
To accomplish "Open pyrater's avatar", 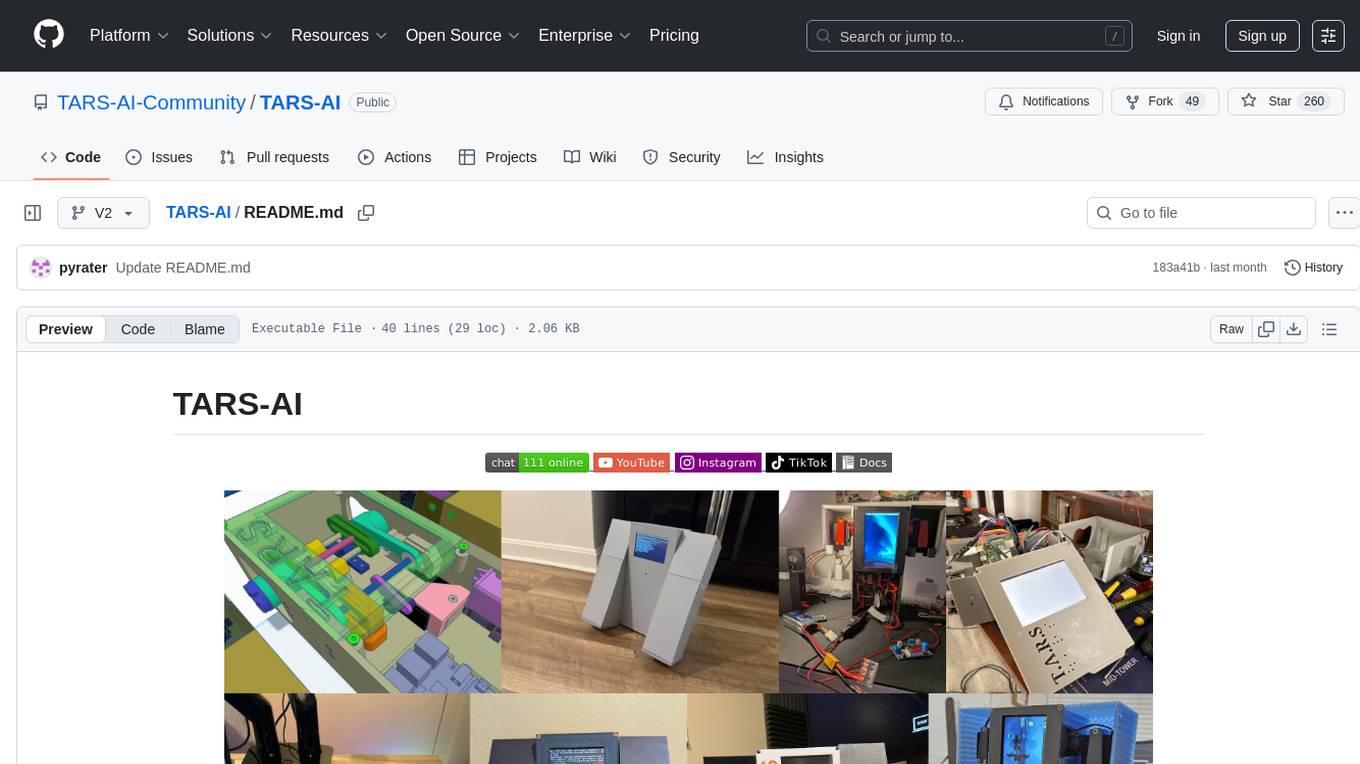I will 41,267.
